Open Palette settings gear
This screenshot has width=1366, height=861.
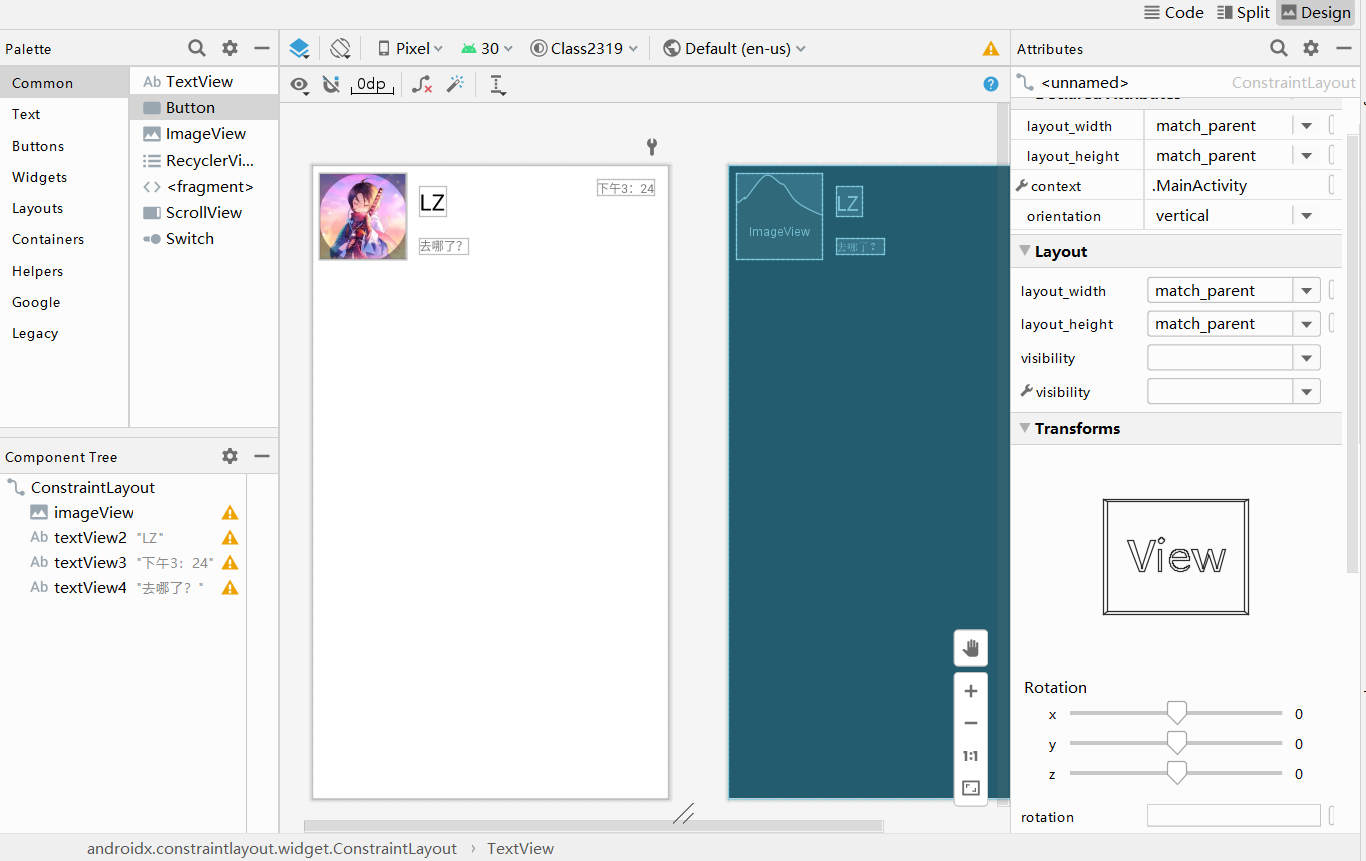230,48
